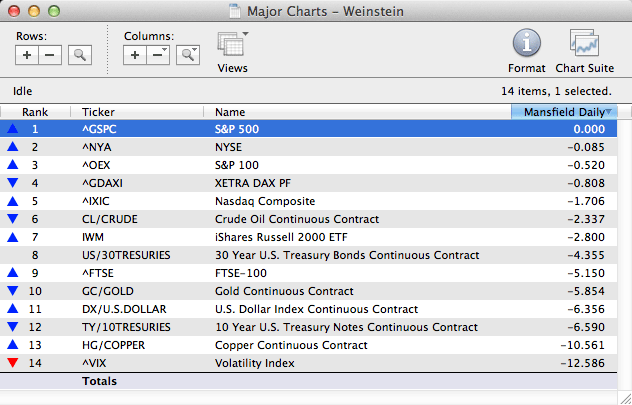
Task: Click the add row plus button
Action: pos(27,55)
